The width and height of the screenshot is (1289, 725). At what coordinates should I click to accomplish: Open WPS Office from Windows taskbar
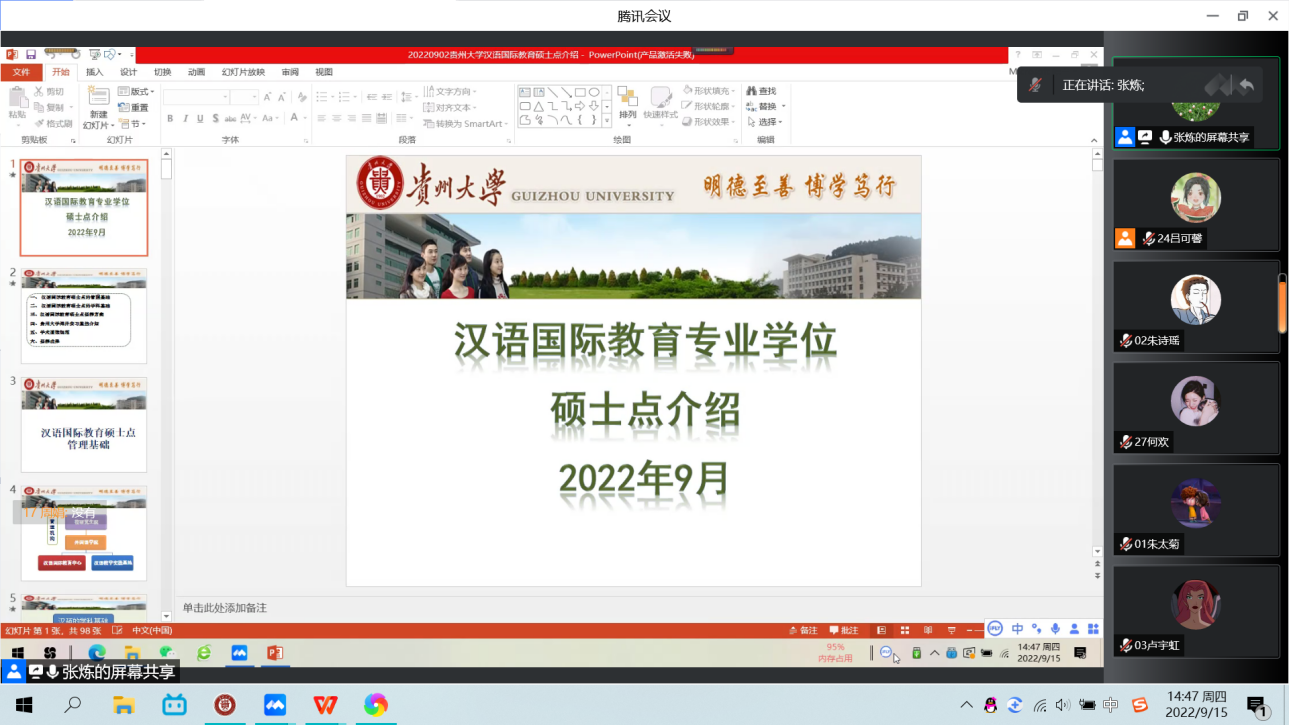coord(325,705)
